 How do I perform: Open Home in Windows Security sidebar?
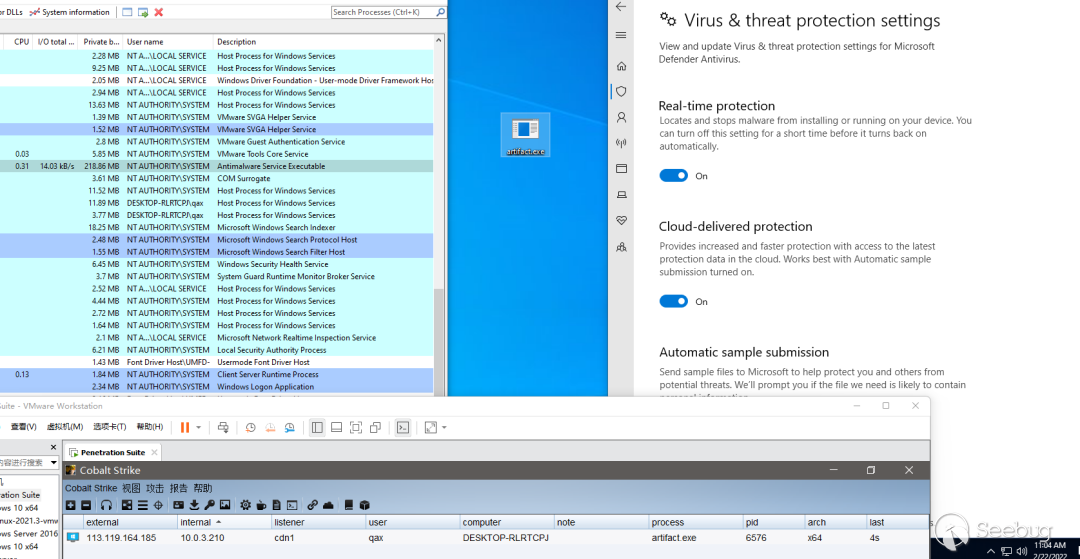tap(621, 66)
